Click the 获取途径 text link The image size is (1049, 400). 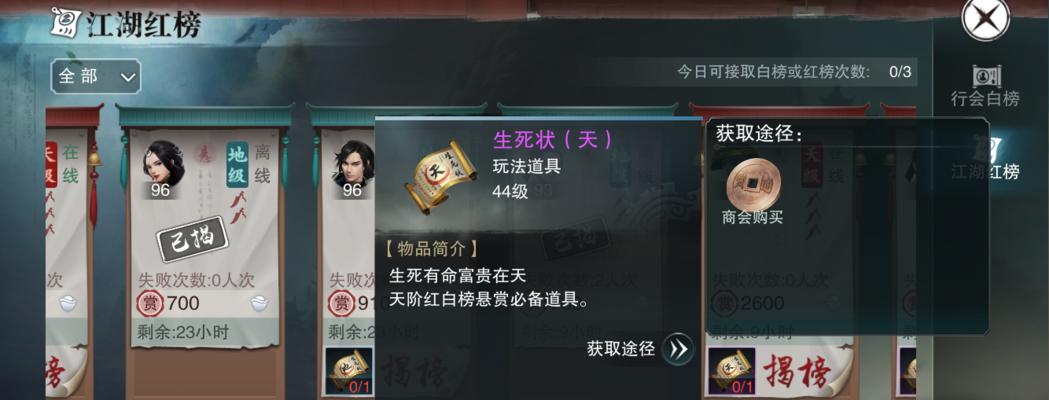tap(620, 348)
